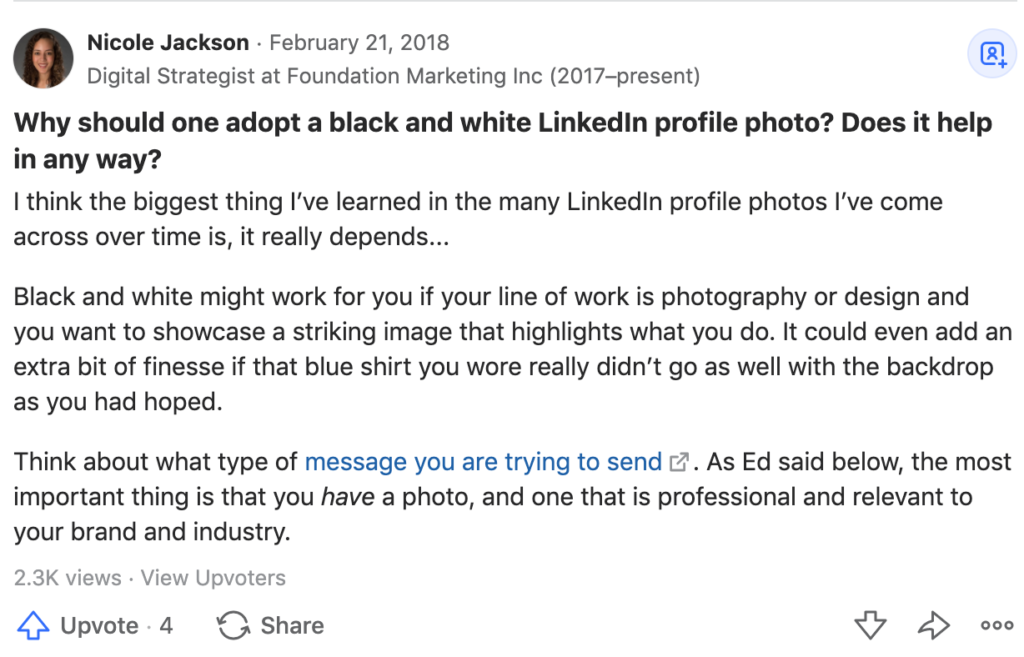The height and width of the screenshot is (657, 1024).
Task: Click the upvote count number 4
Action: click(x=166, y=626)
